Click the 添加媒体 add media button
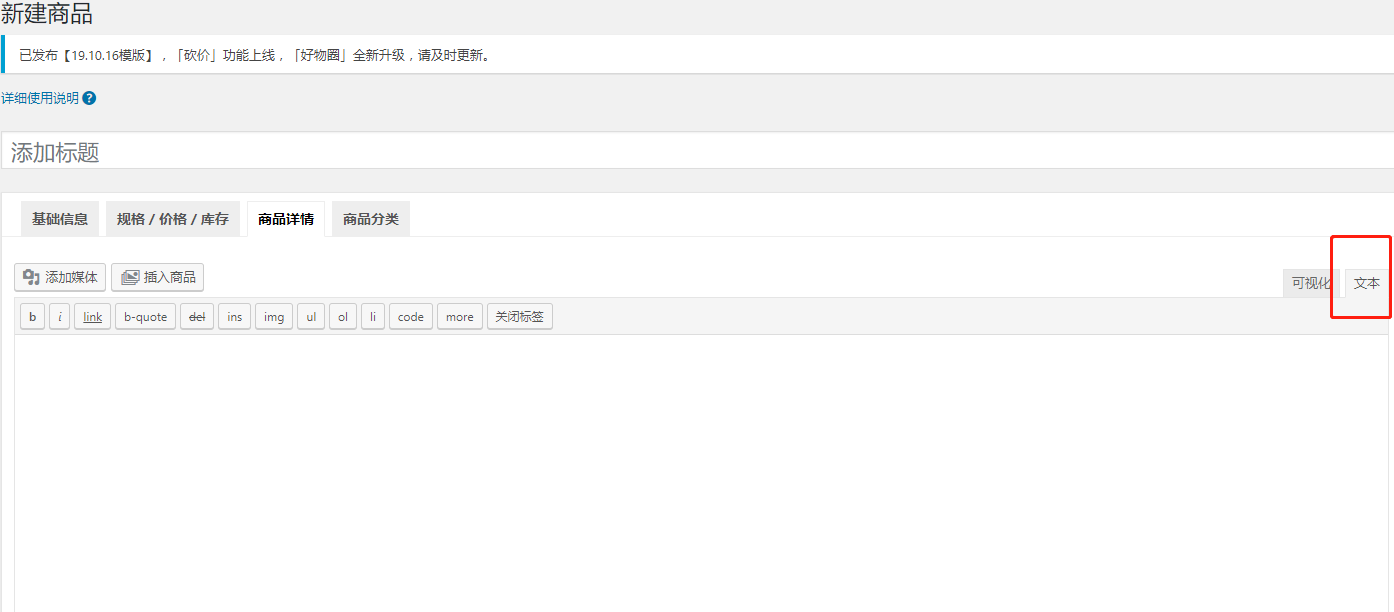Image resolution: width=1394 pixels, height=612 pixels. tap(60, 277)
